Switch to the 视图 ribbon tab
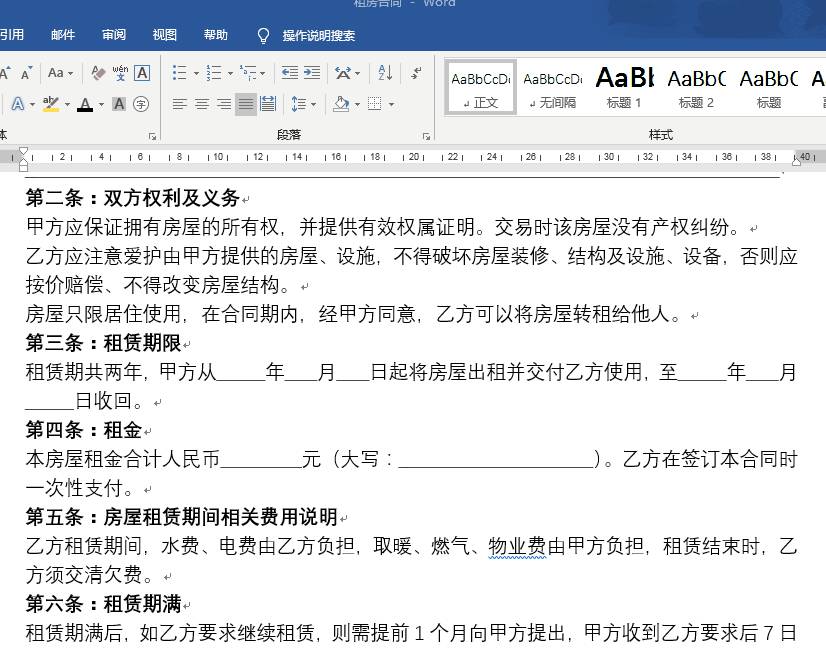The width and height of the screenshot is (826, 652). click(164, 34)
